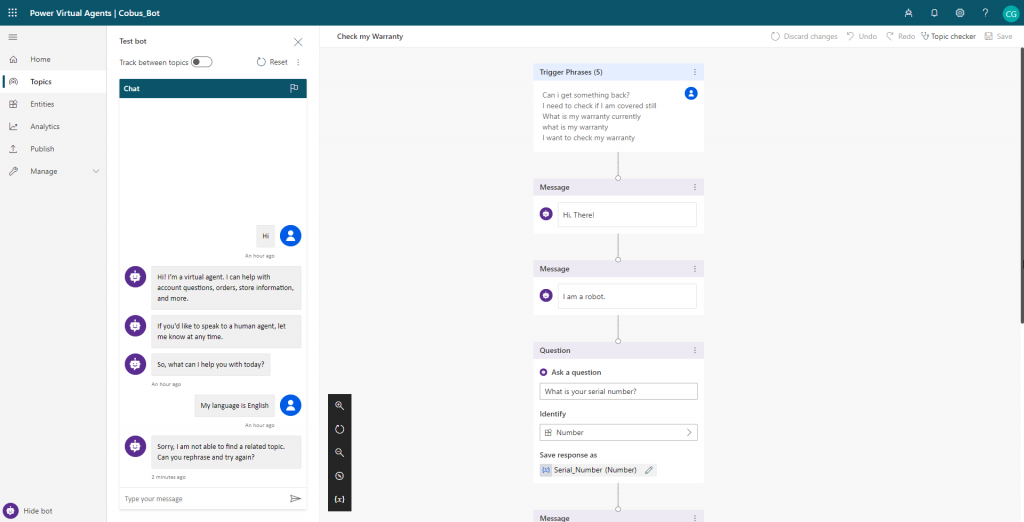Zoom in on the canvas
Viewport: 1024px width, 522px height.
point(340,405)
